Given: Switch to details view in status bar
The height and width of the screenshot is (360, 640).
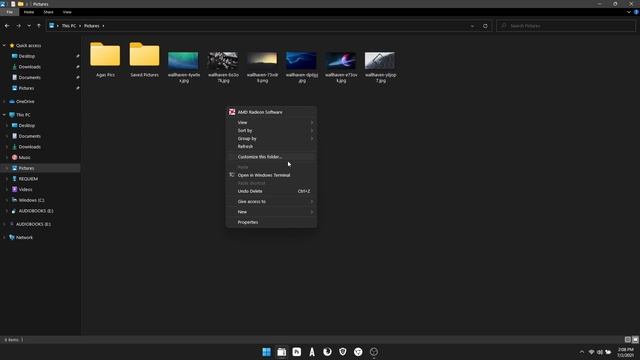Looking at the screenshot, I should click(628, 340).
